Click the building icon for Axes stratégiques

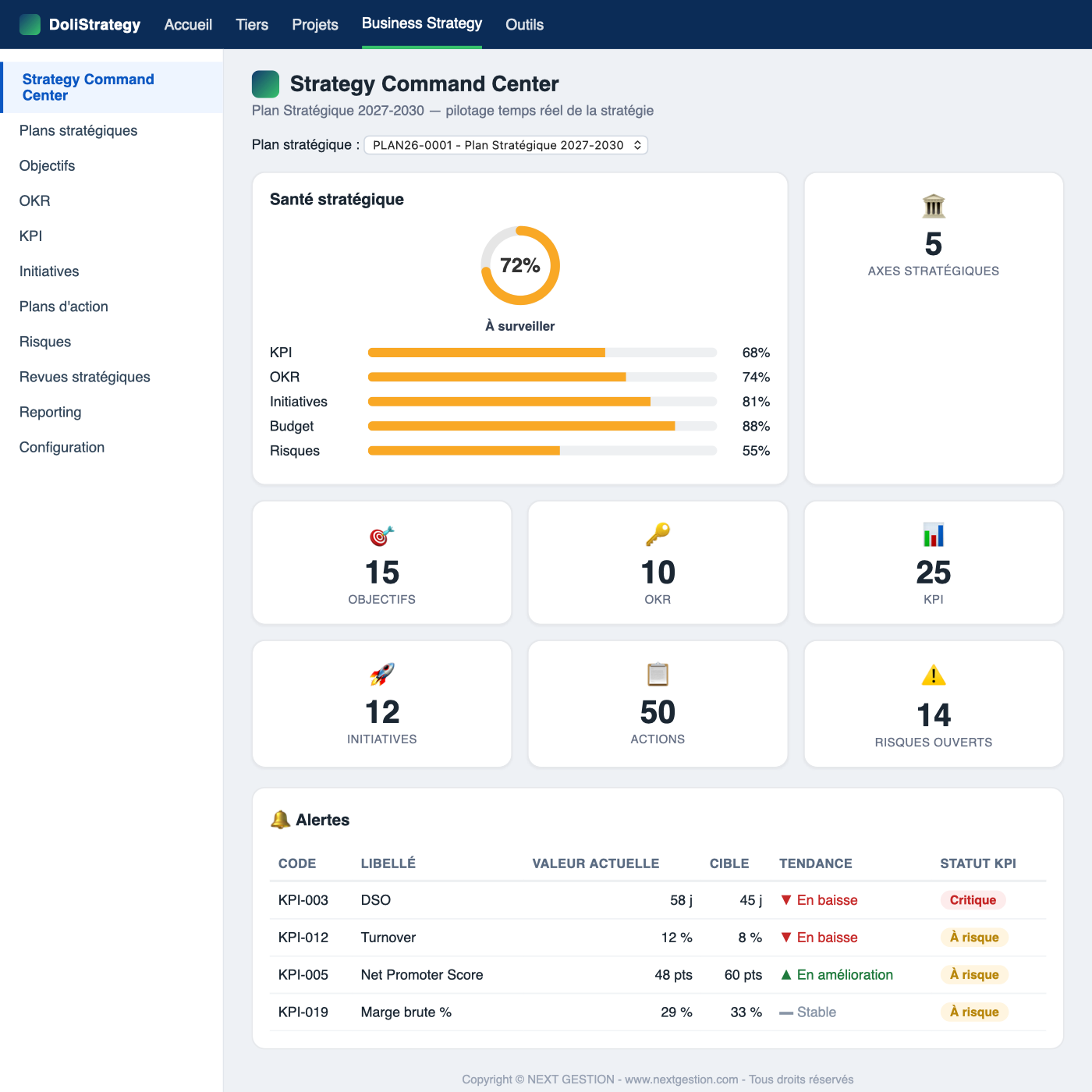pos(934,207)
